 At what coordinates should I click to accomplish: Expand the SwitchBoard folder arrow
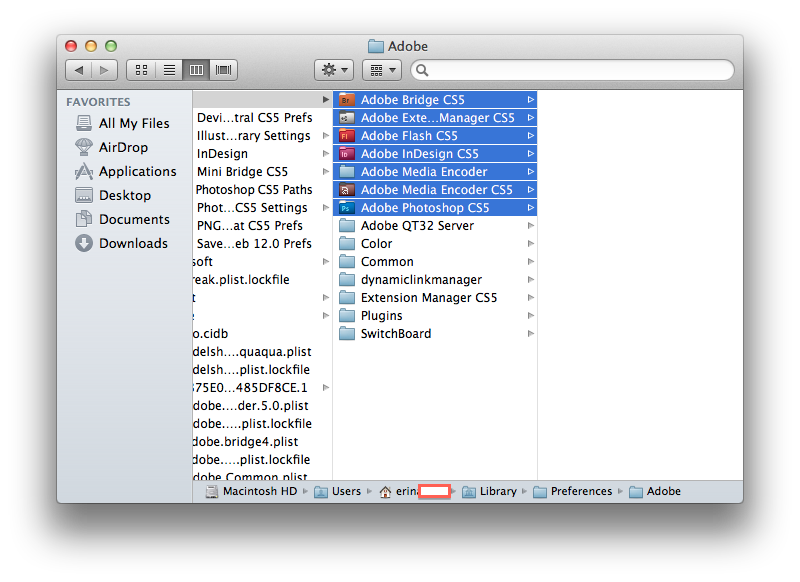(531, 334)
